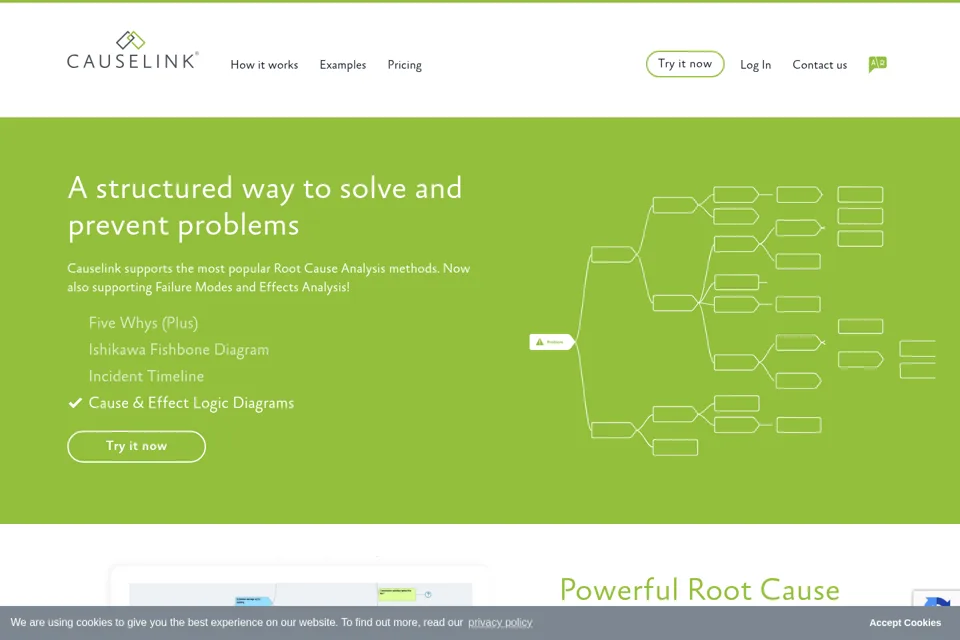Select Incident Timeline method
The height and width of the screenshot is (640, 960).
point(146,376)
